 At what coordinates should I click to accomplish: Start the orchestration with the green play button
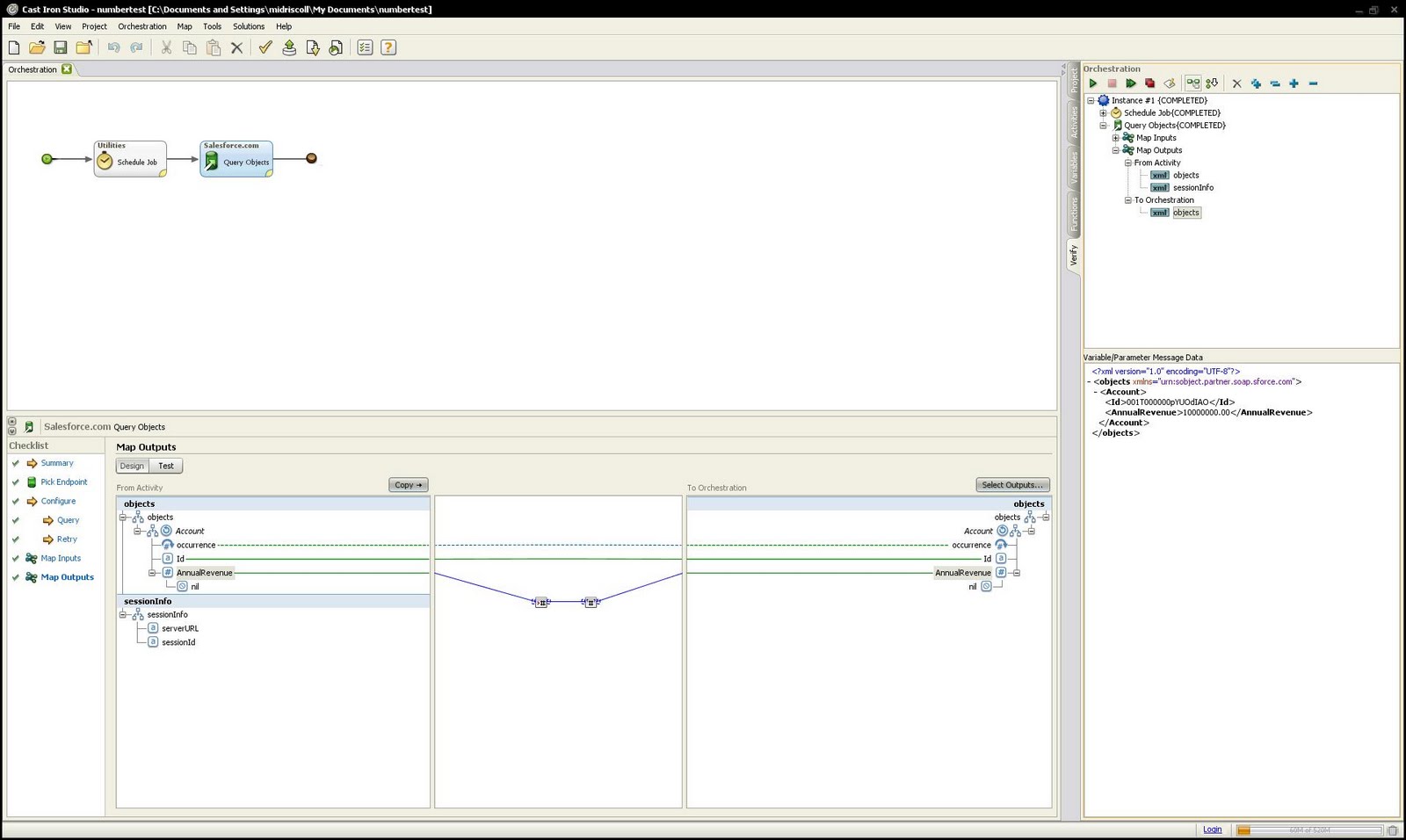[1093, 83]
